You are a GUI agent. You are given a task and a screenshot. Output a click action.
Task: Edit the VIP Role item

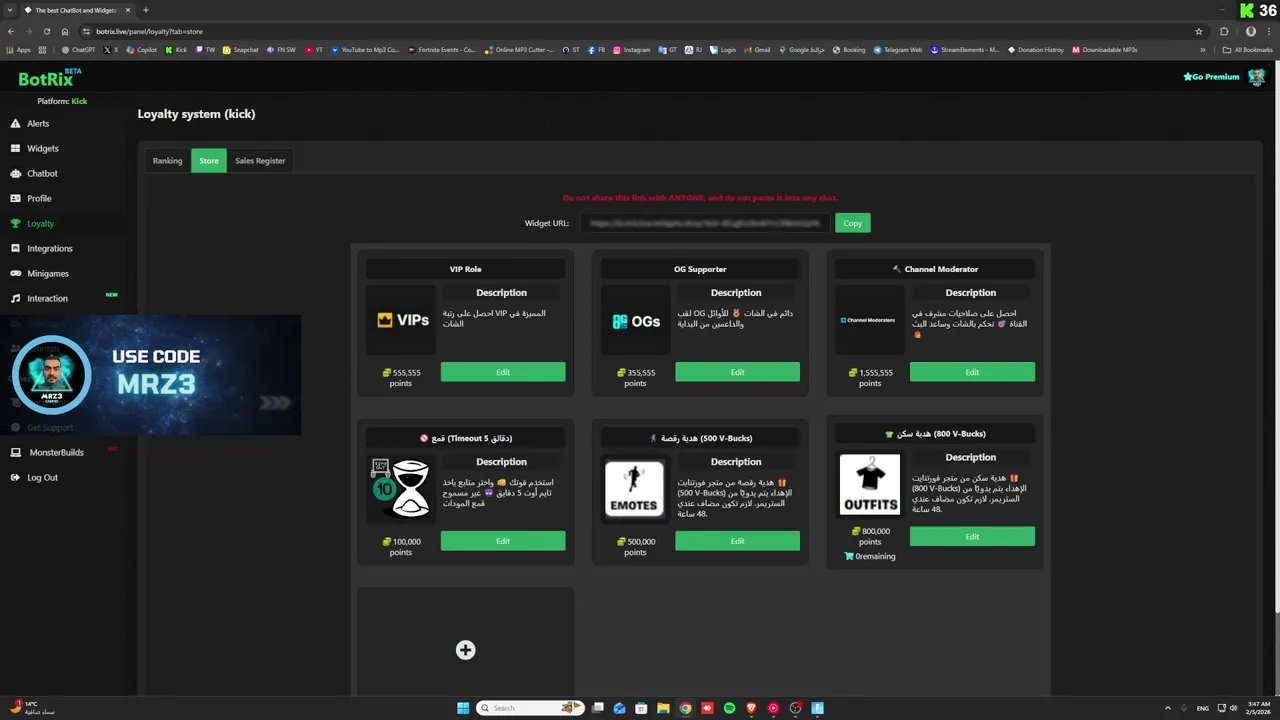click(x=503, y=372)
